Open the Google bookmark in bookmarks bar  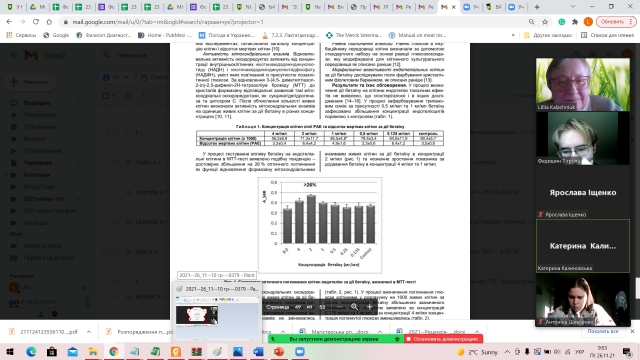[56, 35]
